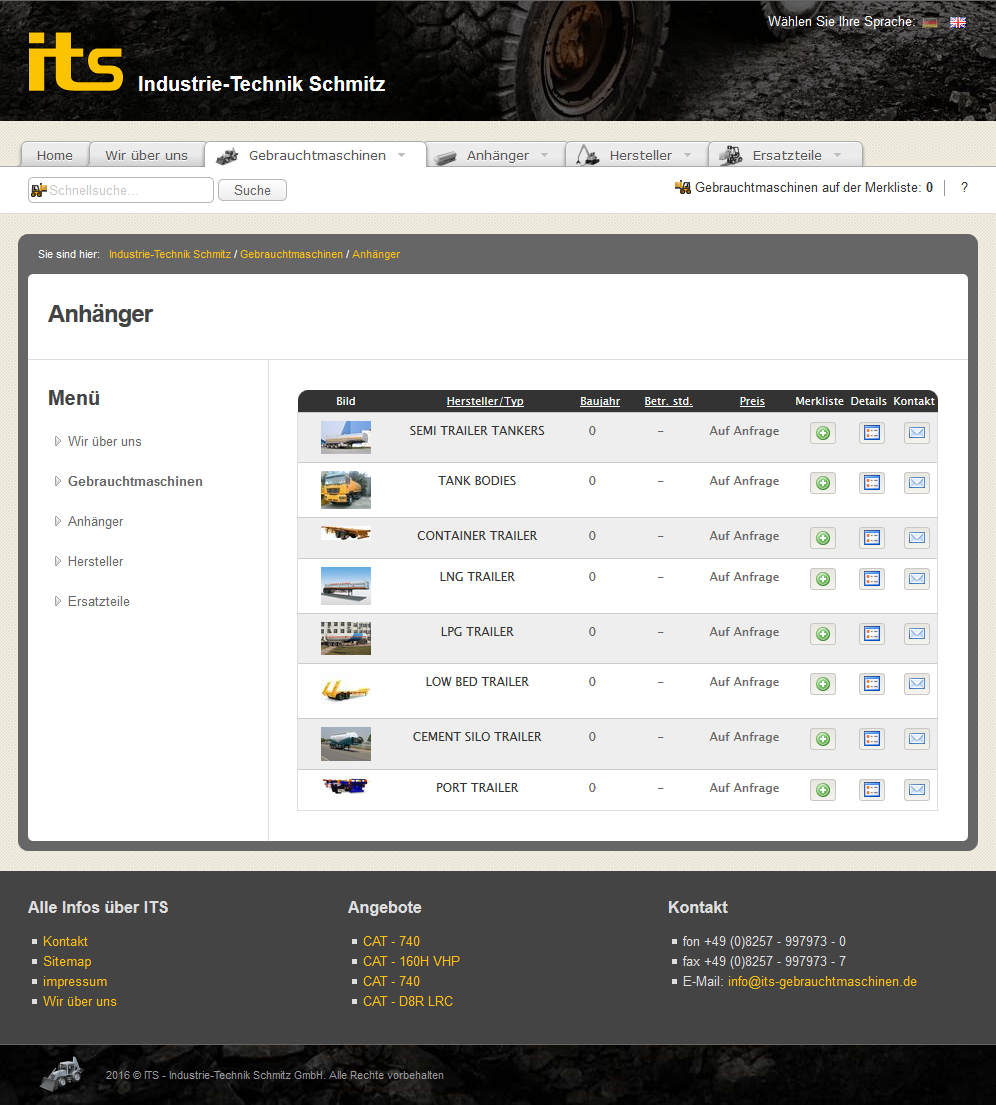
Task: Click contact envelope for CEMENT SILO TRAILER
Action: coord(916,739)
